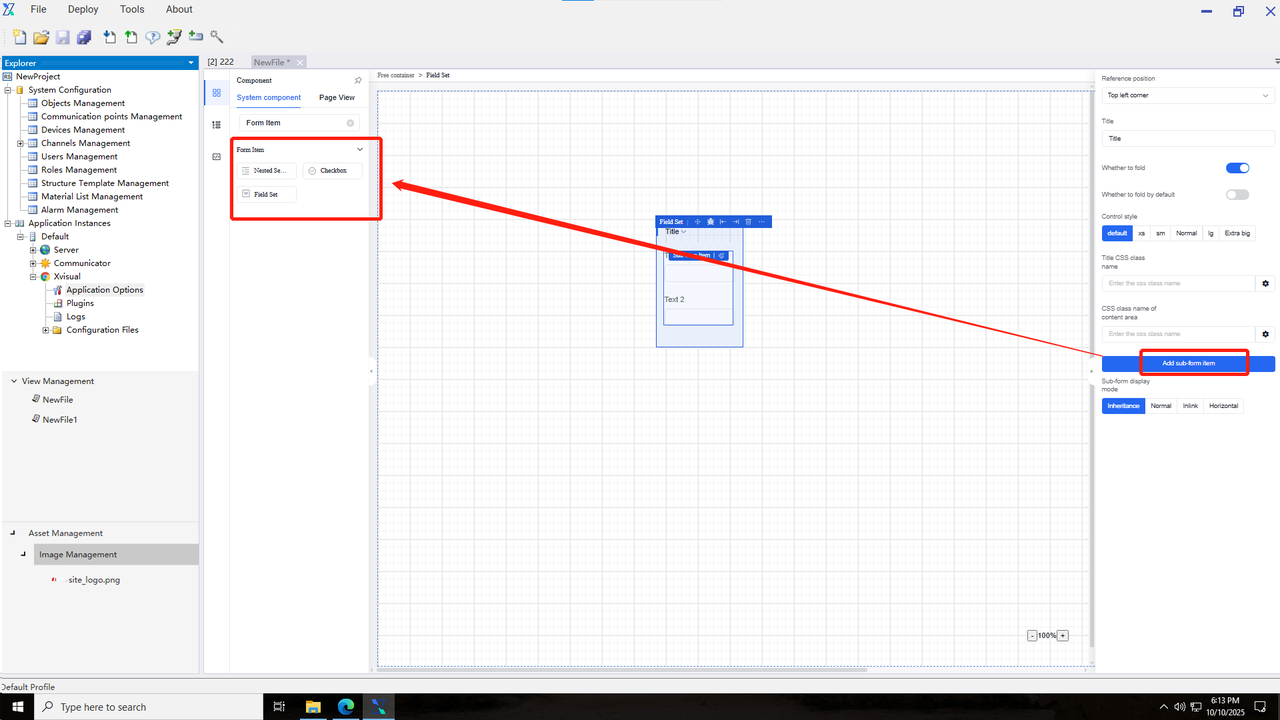
Task: Open the Deploy menu
Action: 83,9
